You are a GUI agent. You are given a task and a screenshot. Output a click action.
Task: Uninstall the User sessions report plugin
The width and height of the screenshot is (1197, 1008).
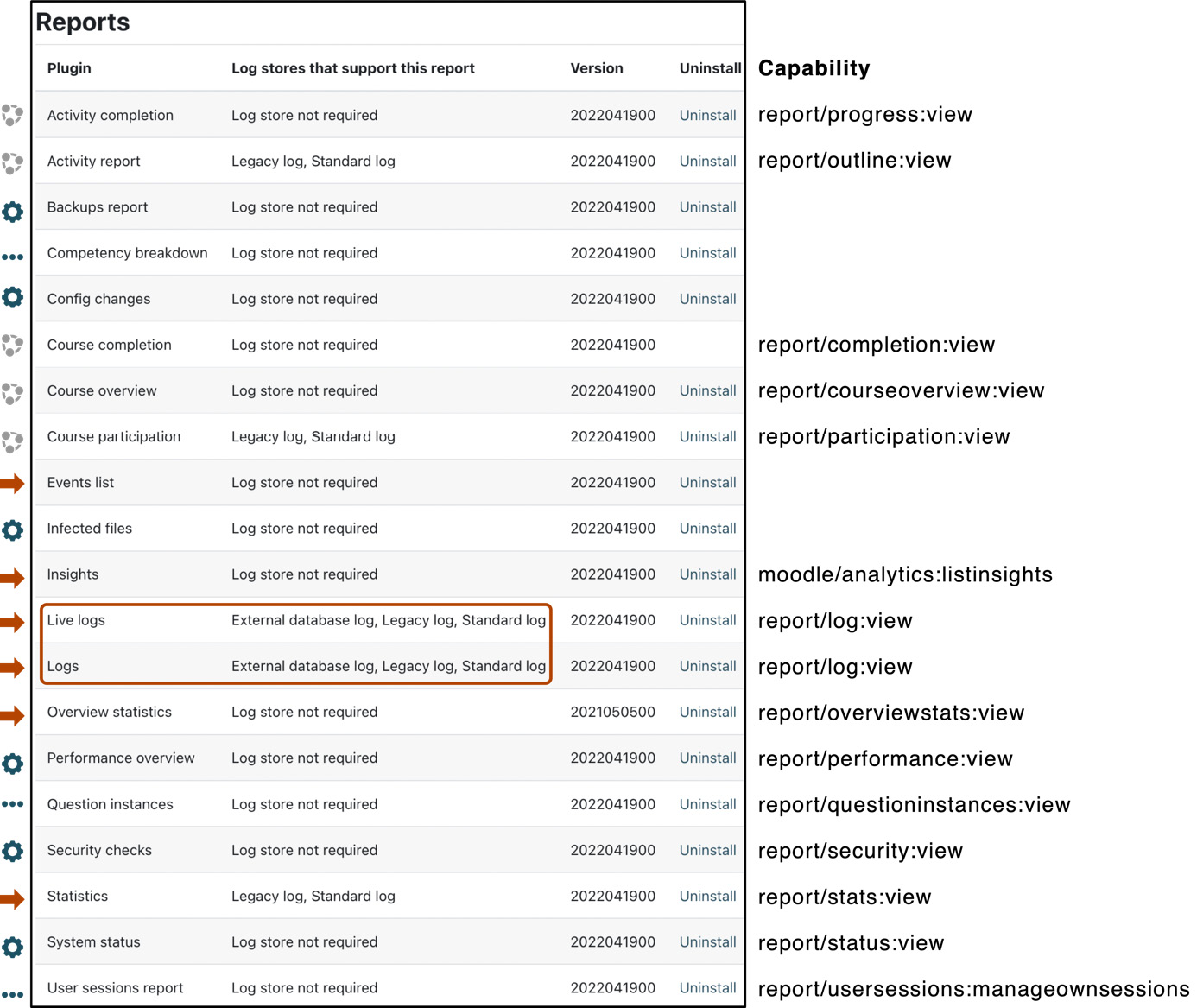707,987
